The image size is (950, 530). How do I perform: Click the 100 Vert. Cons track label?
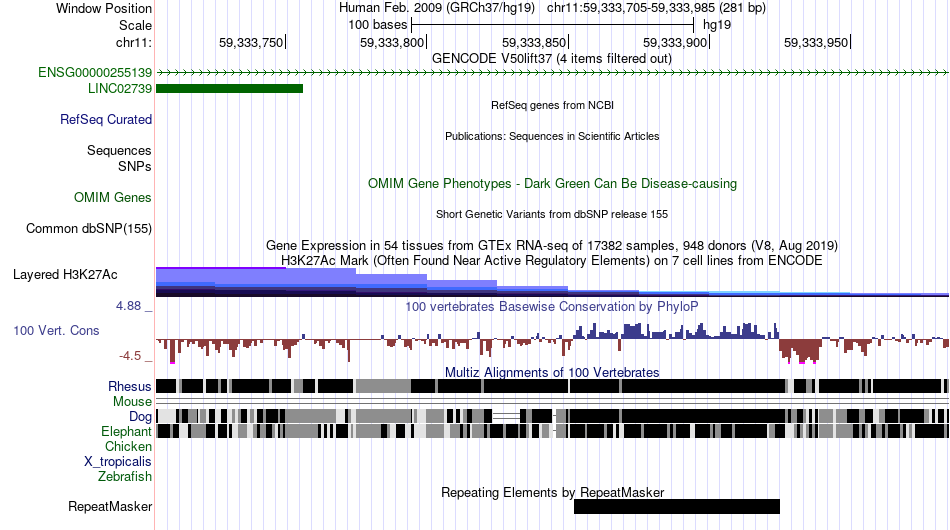tap(56, 331)
